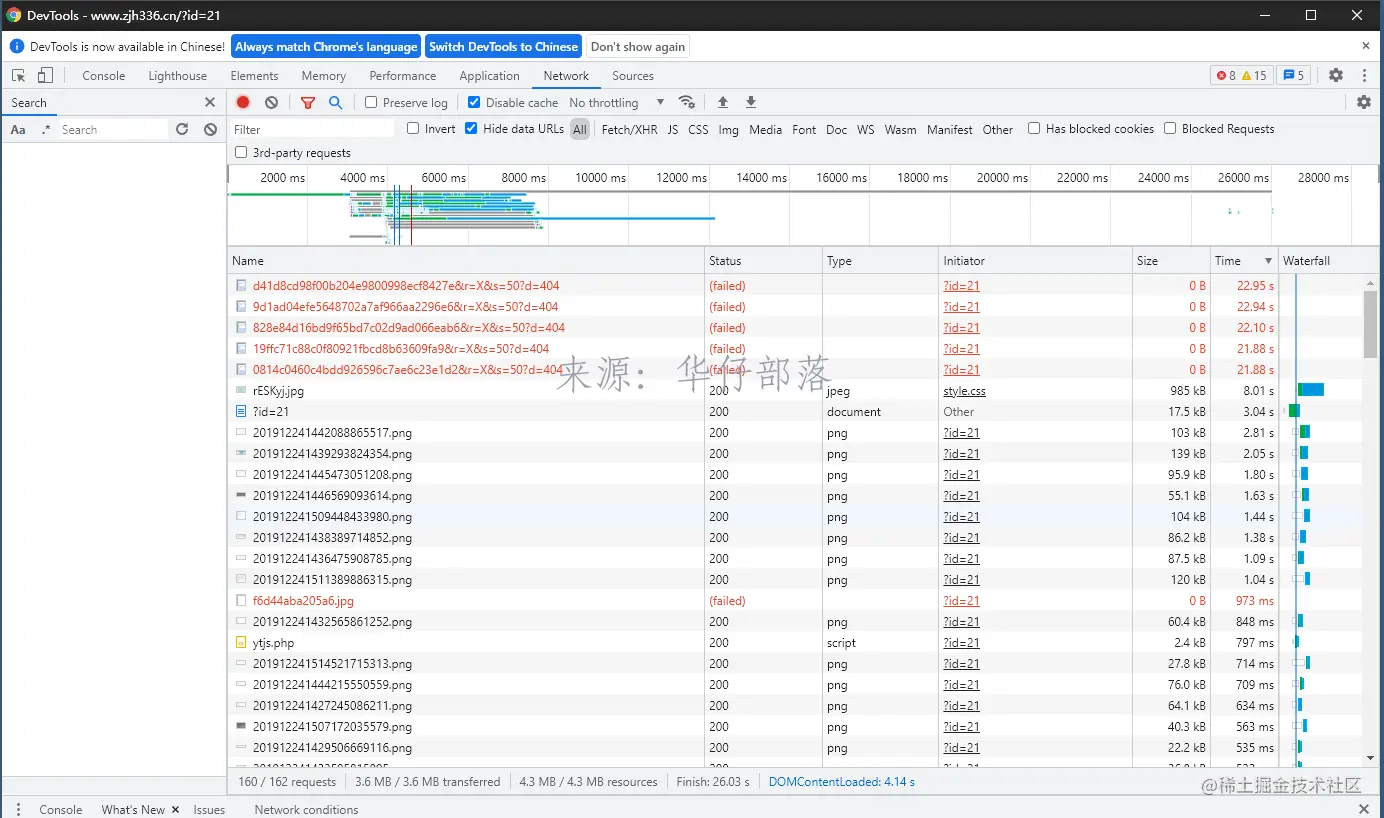The image size is (1384, 818).
Task: Close the bottom drawer
Action: click(x=1364, y=809)
